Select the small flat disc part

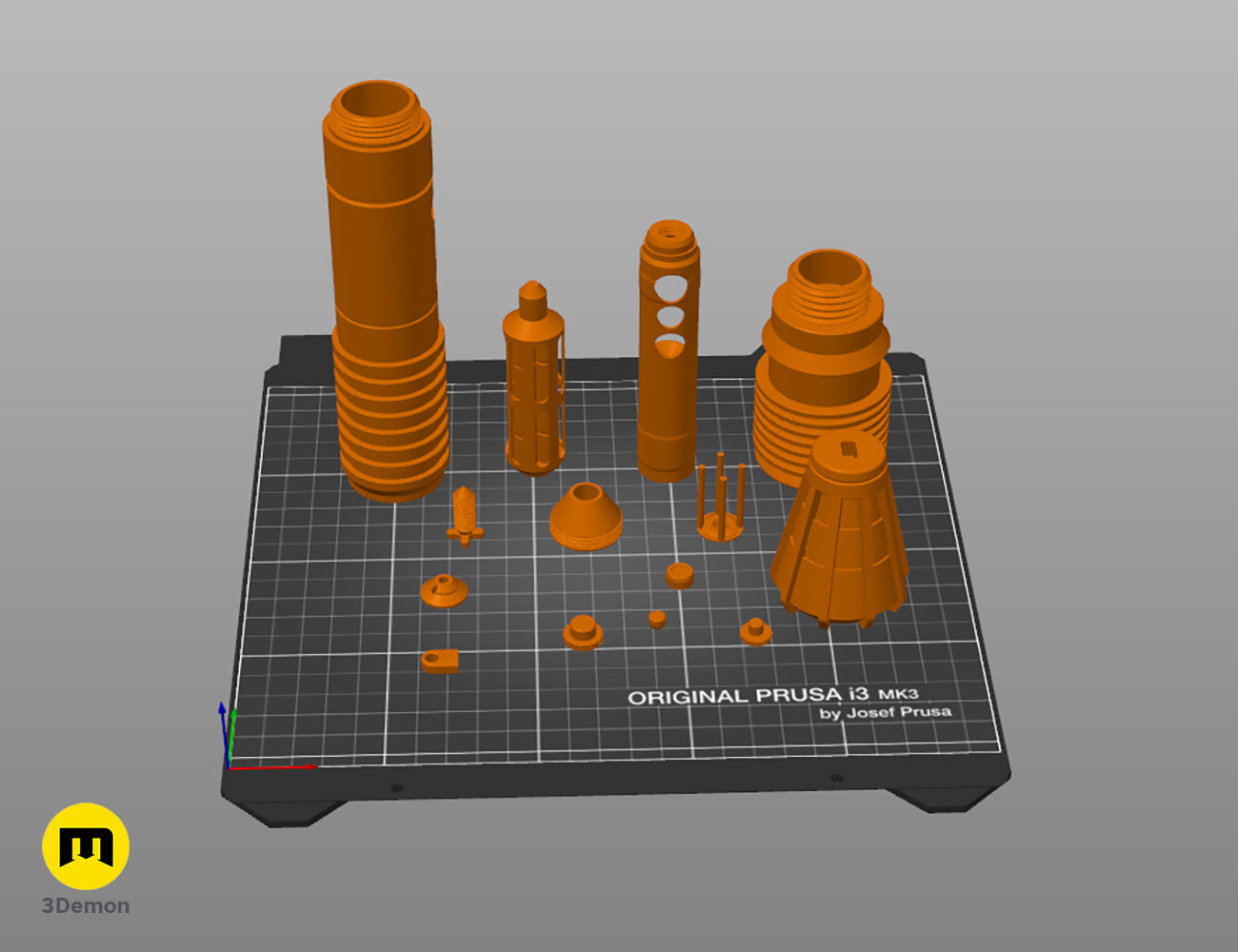[x=679, y=574]
